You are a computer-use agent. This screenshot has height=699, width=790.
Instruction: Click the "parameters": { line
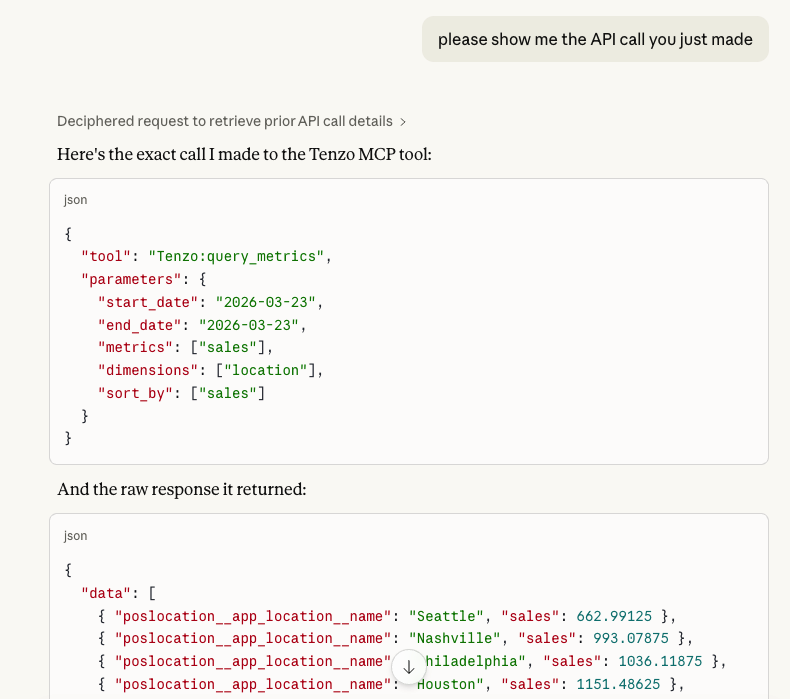pyautogui.click(x=144, y=279)
